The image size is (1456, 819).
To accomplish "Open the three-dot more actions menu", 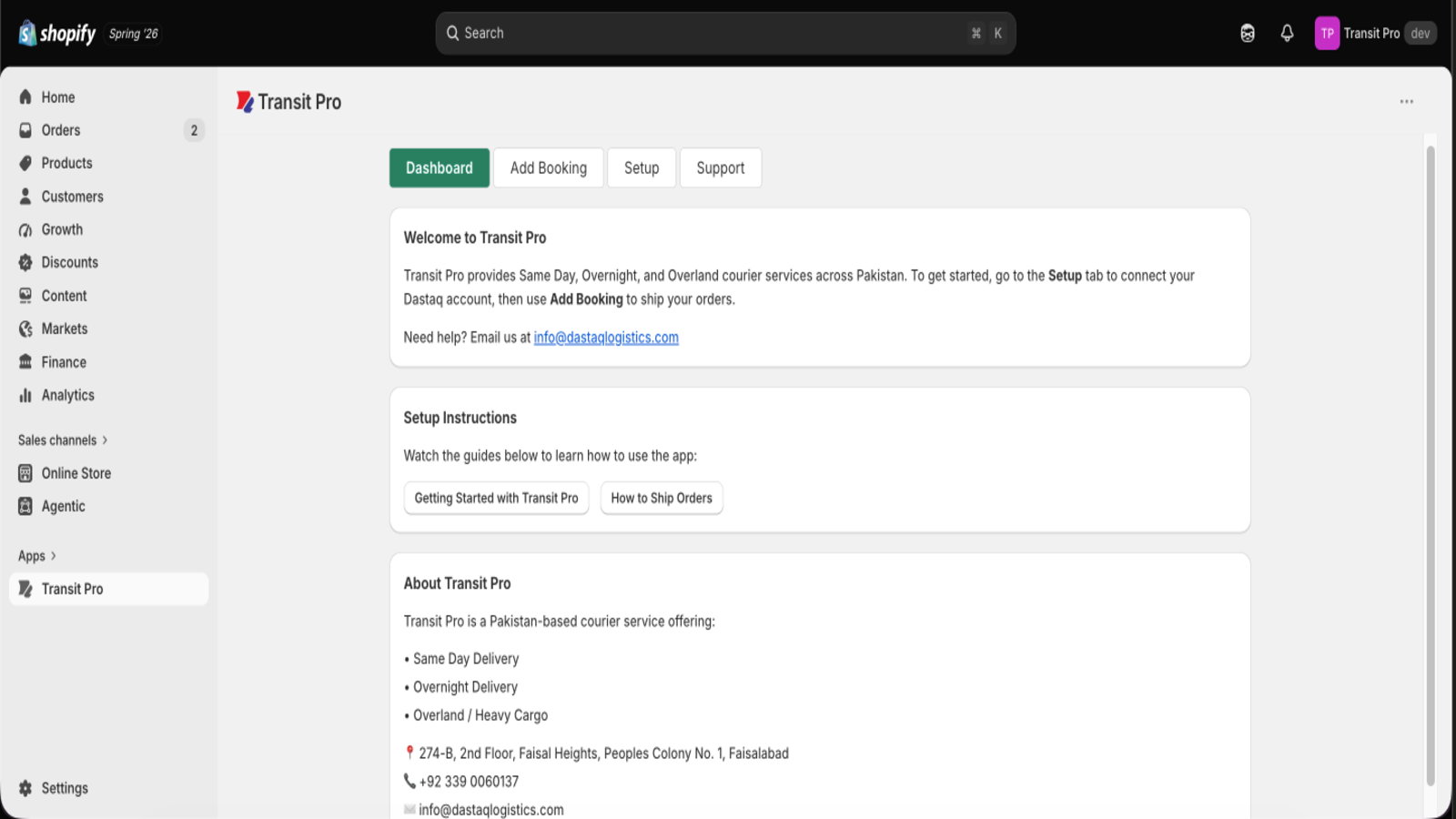I will (x=1407, y=102).
